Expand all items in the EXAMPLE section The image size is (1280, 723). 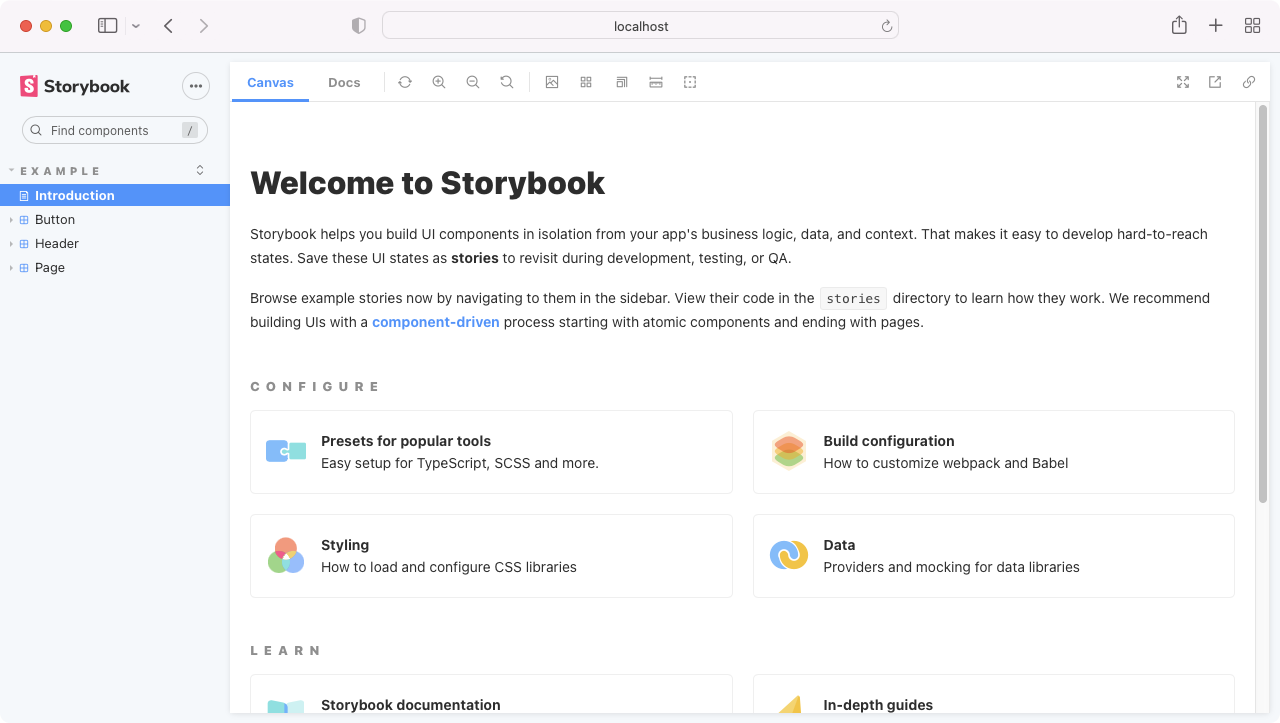200,170
